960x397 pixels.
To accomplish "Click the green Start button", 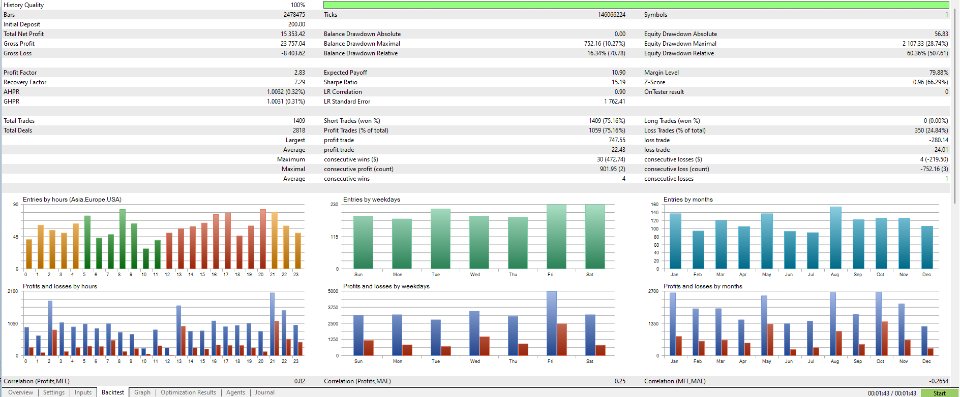I will click(940, 393).
